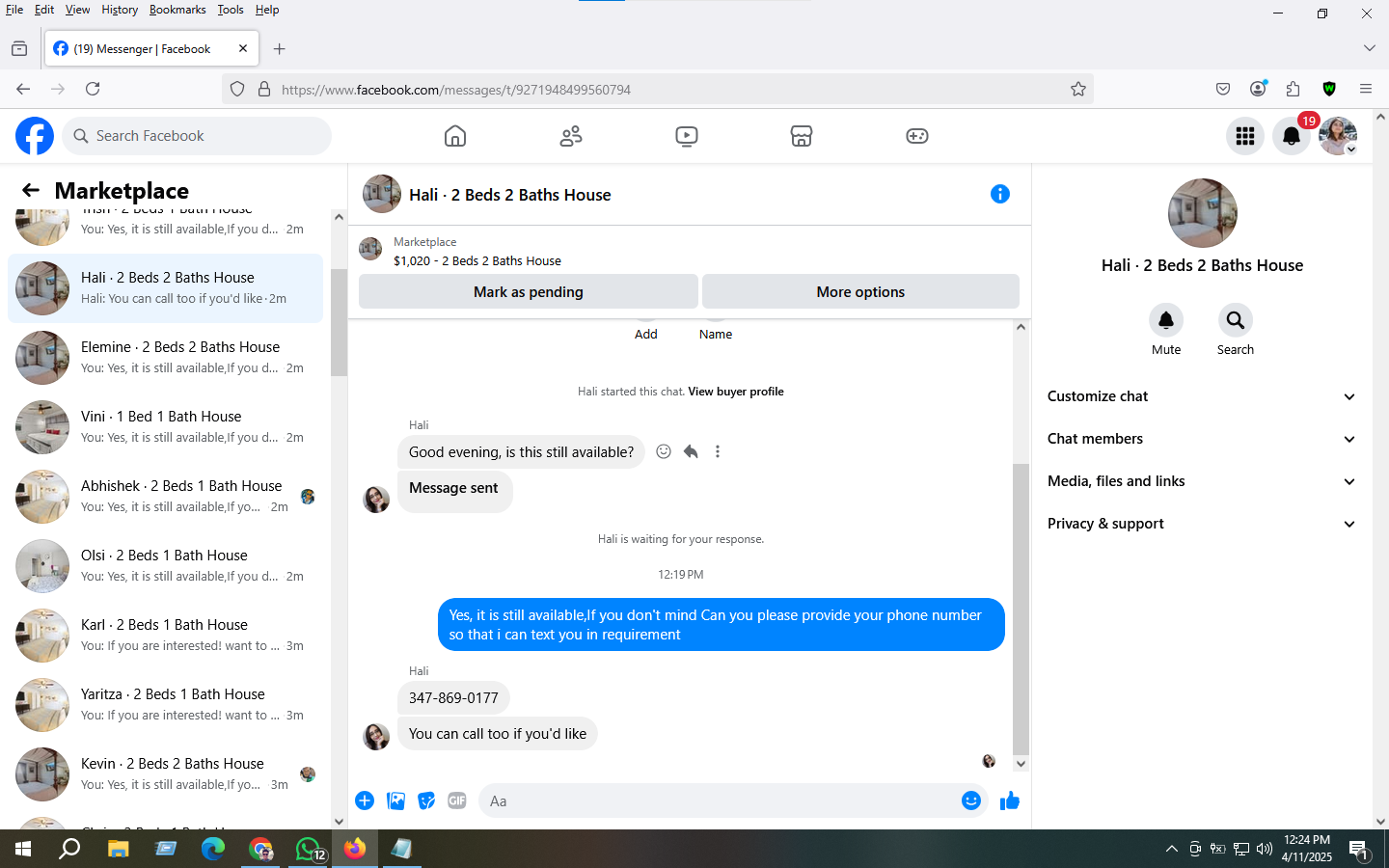
Task: Open the Marketplace storefront icon in top navigation
Action: [802, 136]
